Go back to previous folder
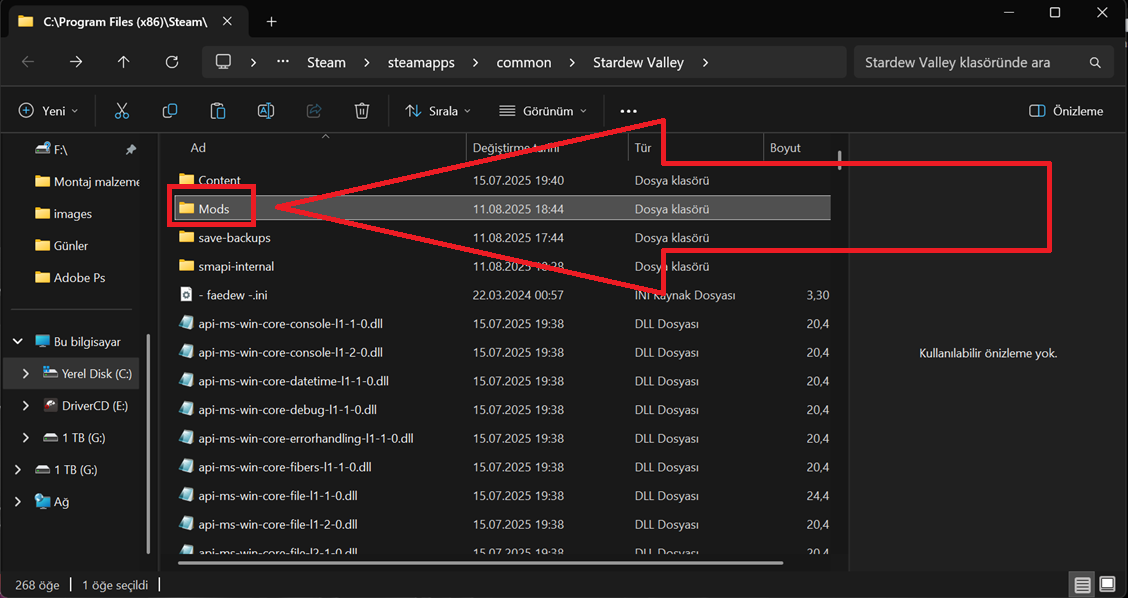The width and height of the screenshot is (1128, 598). pos(28,63)
